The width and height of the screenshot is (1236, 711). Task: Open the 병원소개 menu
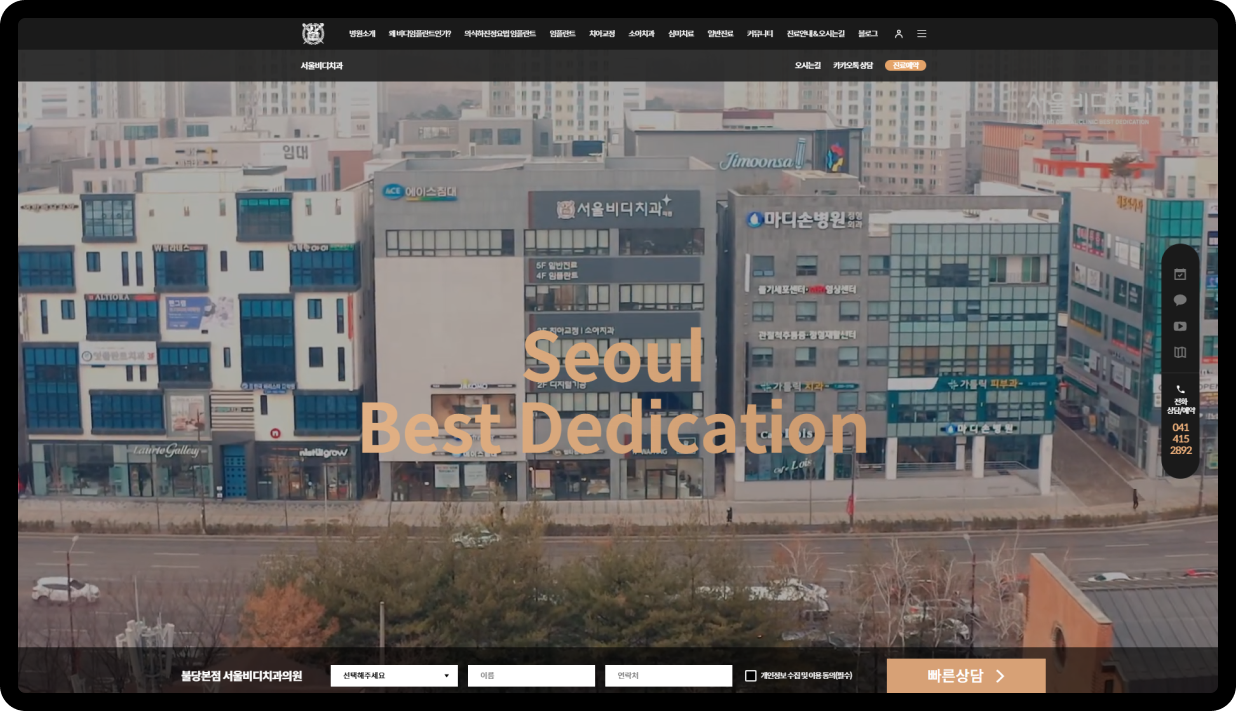pyautogui.click(x=362, y=34)
